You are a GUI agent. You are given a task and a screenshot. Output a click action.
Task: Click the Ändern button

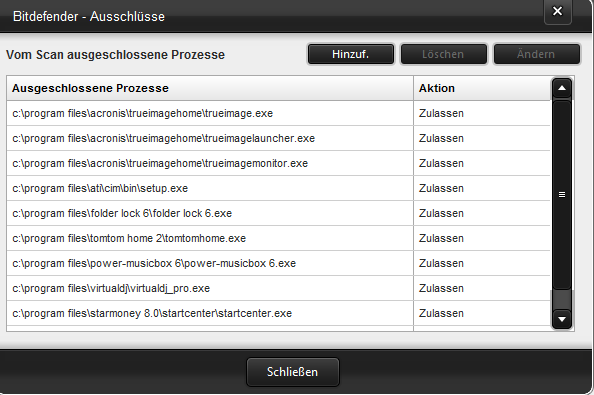tap(536, 54)
